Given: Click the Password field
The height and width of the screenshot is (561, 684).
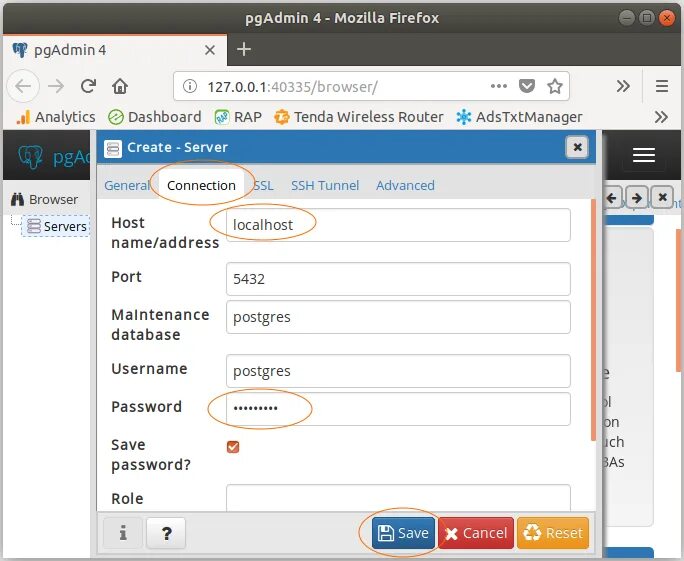Looking at the screenshot, I should tap(398, 409).
